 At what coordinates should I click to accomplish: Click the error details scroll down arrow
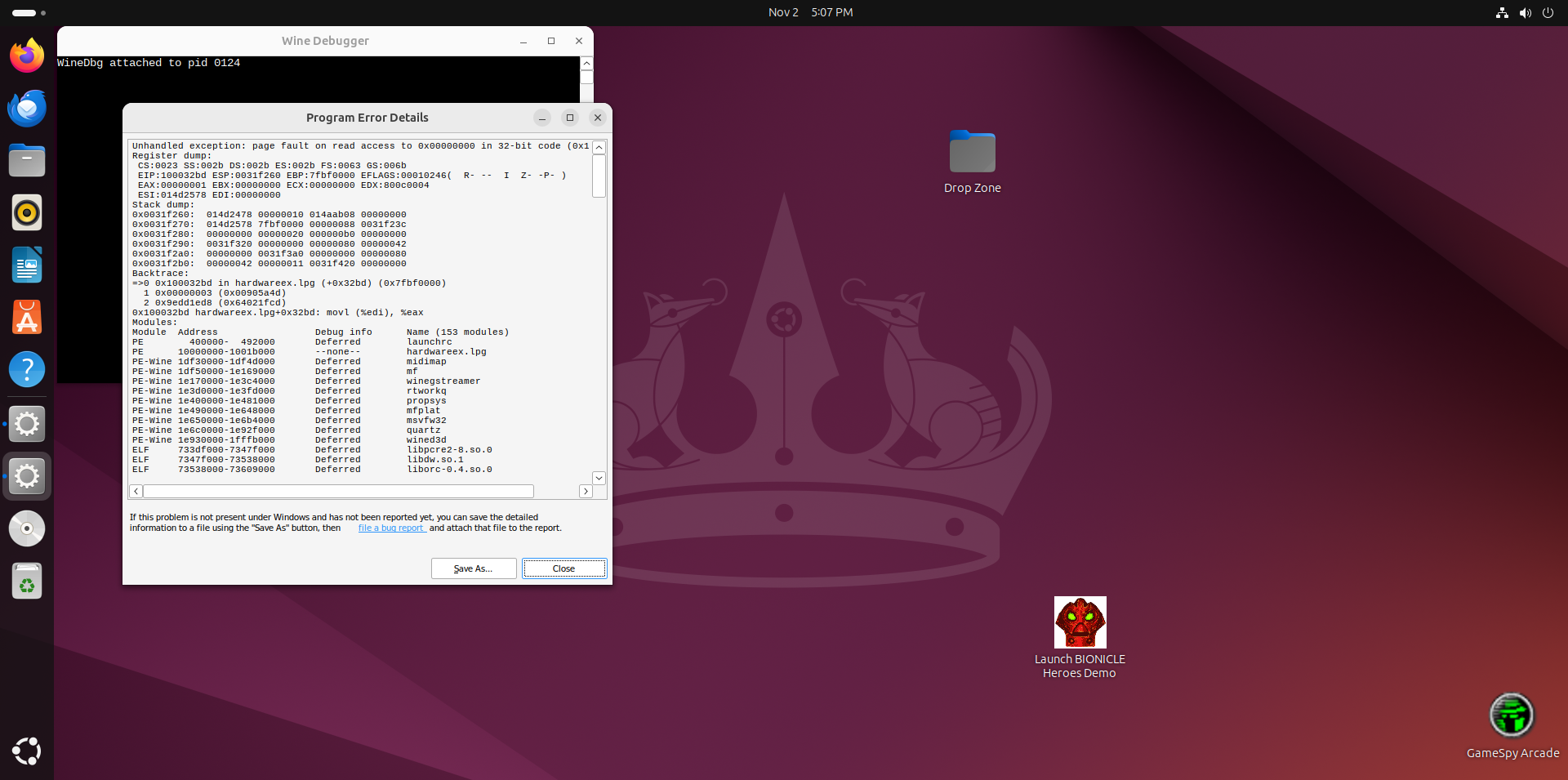point(599,478)
